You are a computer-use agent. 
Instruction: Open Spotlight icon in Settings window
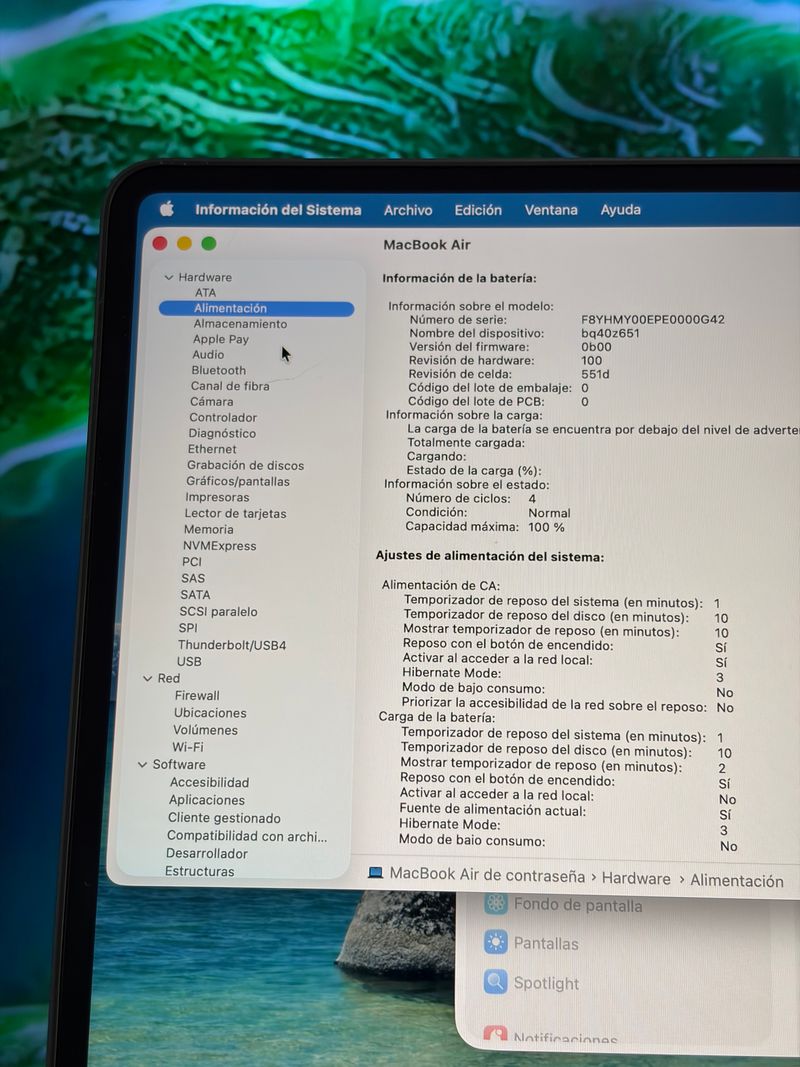495,982
